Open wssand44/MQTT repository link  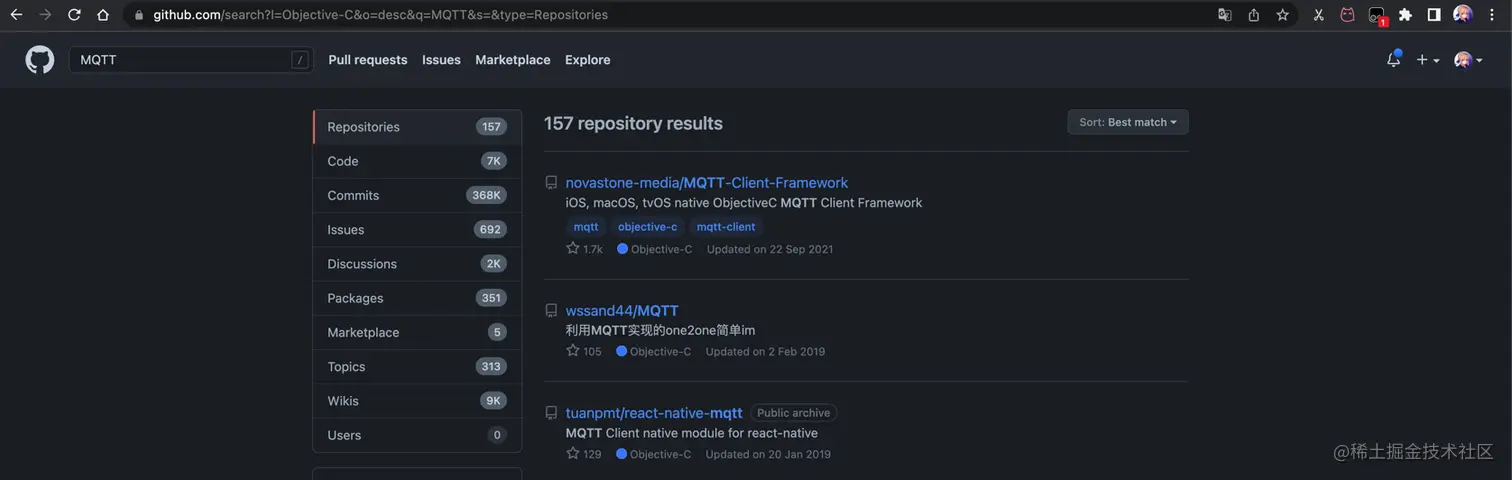tap(622, 311)
